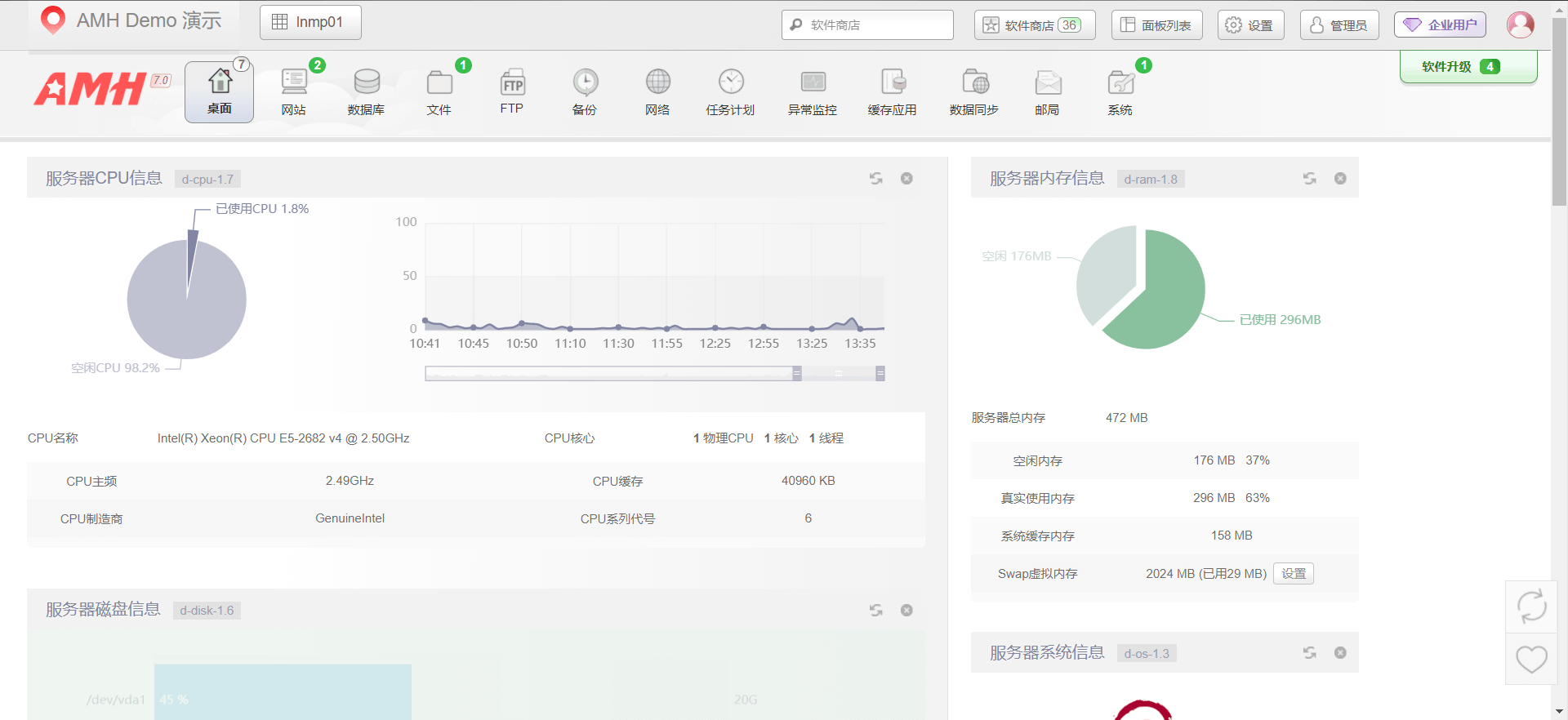Open the 设置 settings button
The image size is (1568, 720).
tap(1250, 24)
